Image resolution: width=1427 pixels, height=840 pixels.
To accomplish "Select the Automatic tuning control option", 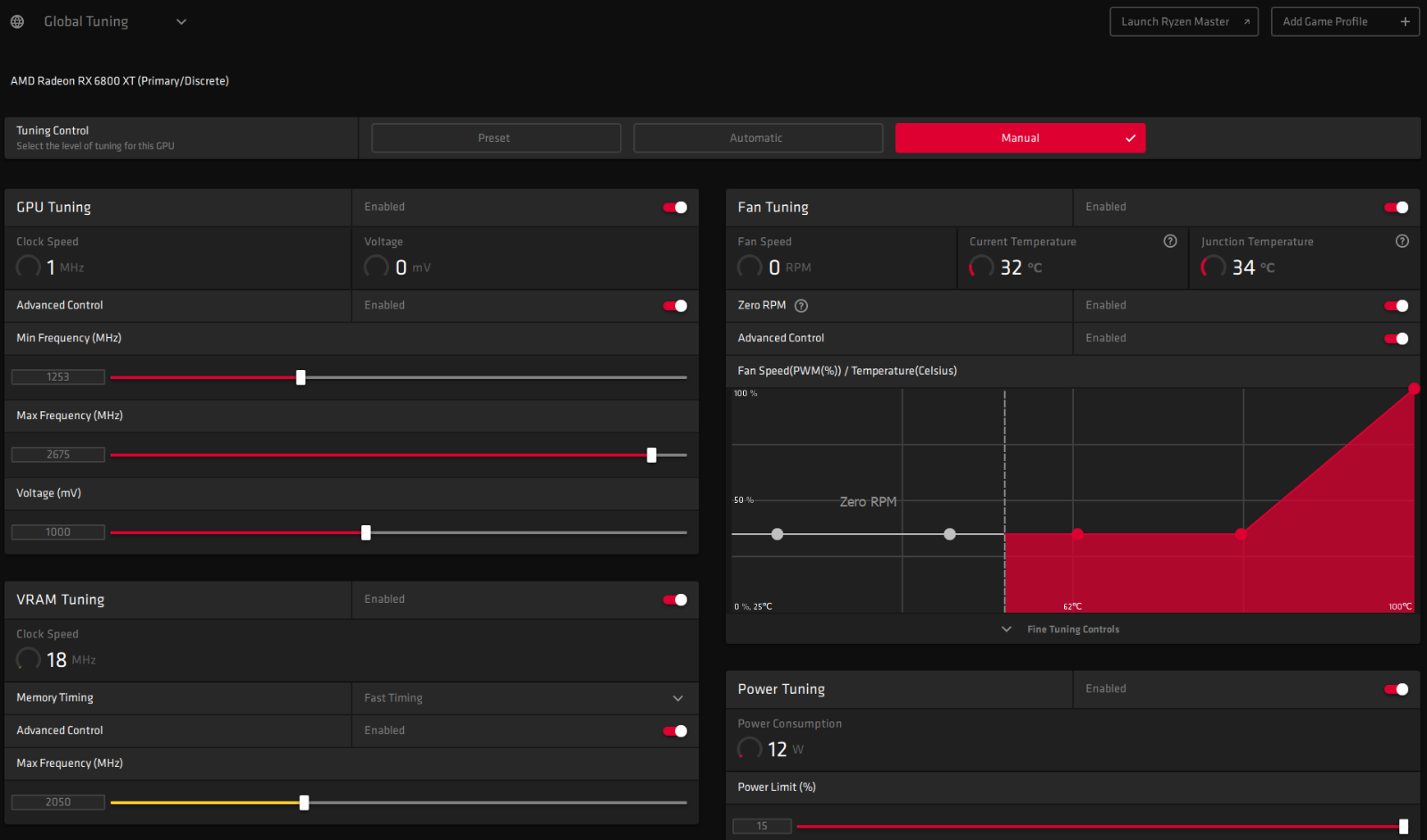I will (758, 138).
